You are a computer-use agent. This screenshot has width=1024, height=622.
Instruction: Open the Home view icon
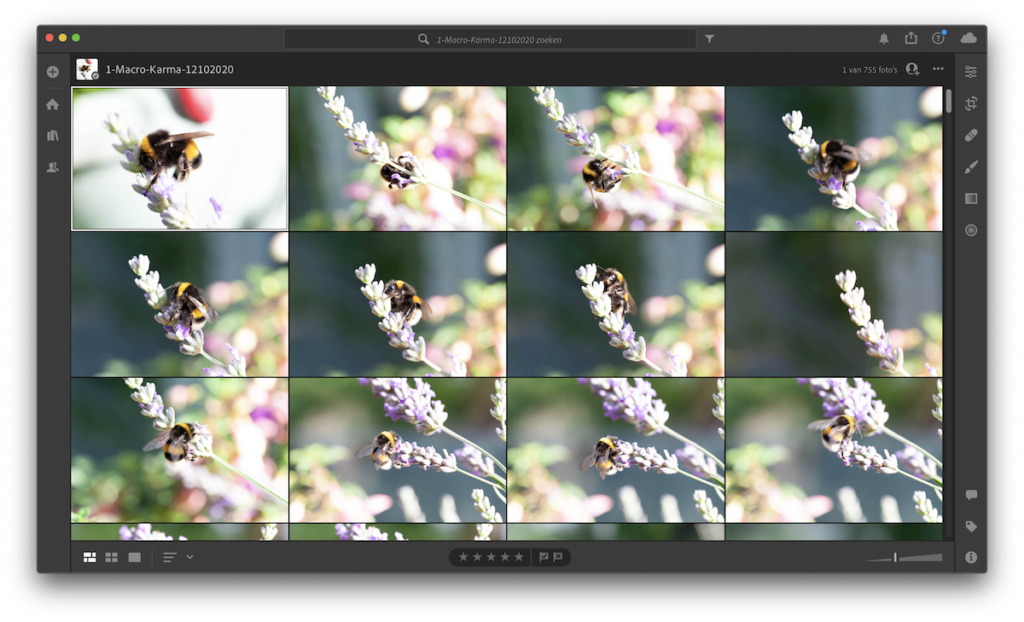pyautogui.click(x=53, y=104)
